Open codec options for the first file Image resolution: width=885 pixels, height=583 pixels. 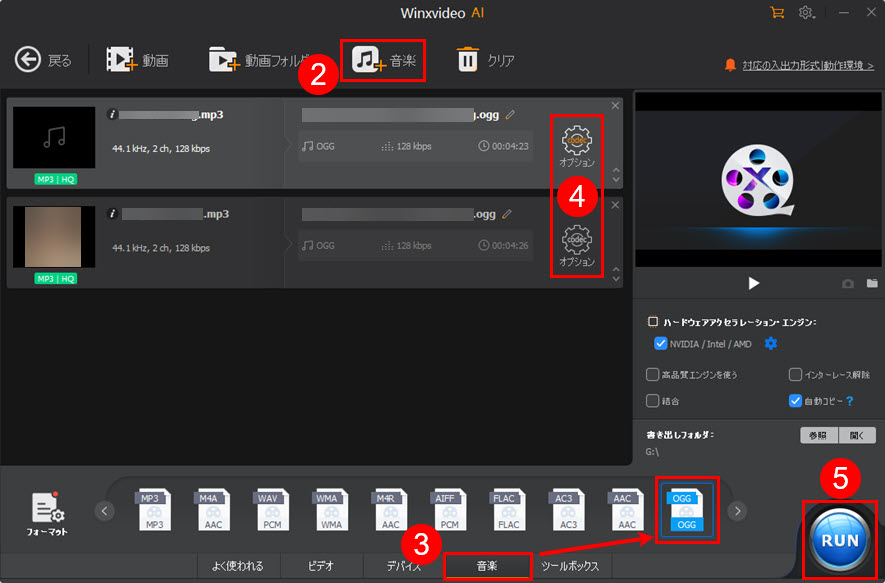point(577,145)
